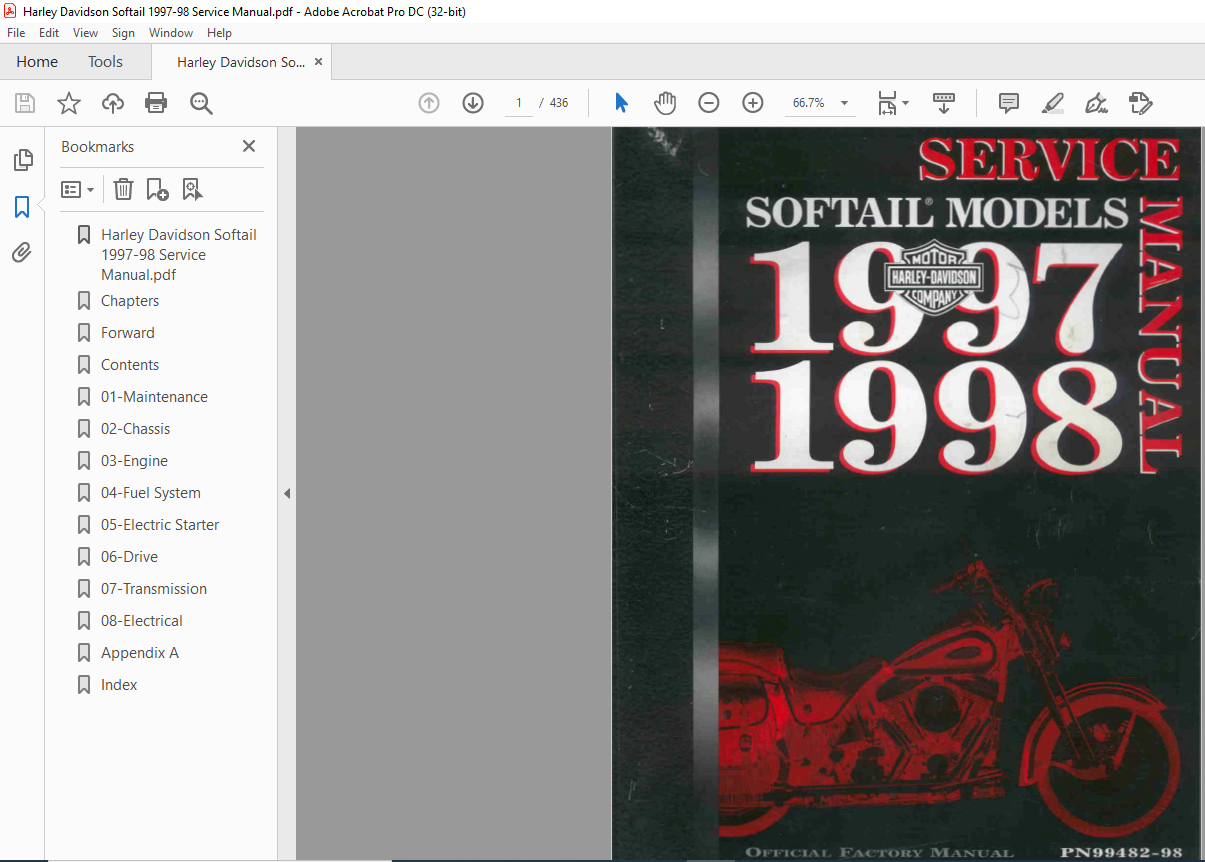The image size is (1205, 862).
Task: Add a sticky note comment
Action: [1009, 103]
